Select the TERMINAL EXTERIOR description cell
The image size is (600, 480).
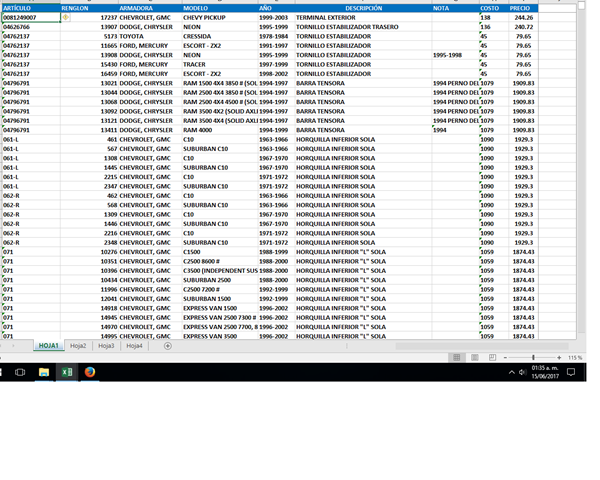point(364,17)
